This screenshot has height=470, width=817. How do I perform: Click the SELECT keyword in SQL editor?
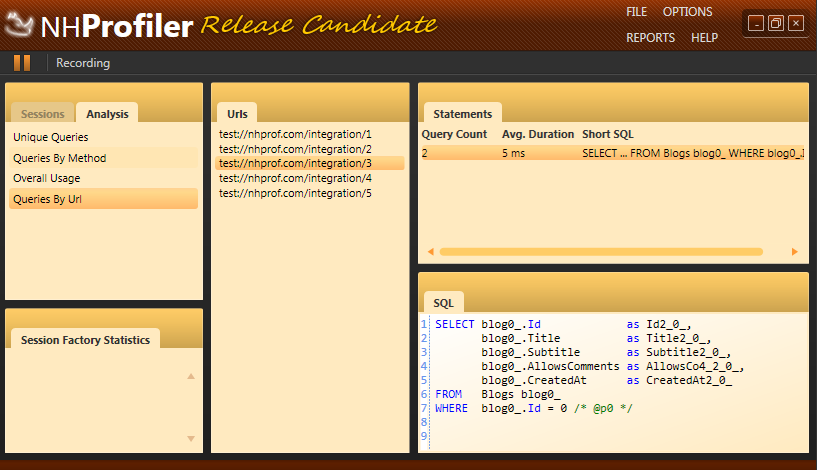pyautogui.click(x=454, y=324)
